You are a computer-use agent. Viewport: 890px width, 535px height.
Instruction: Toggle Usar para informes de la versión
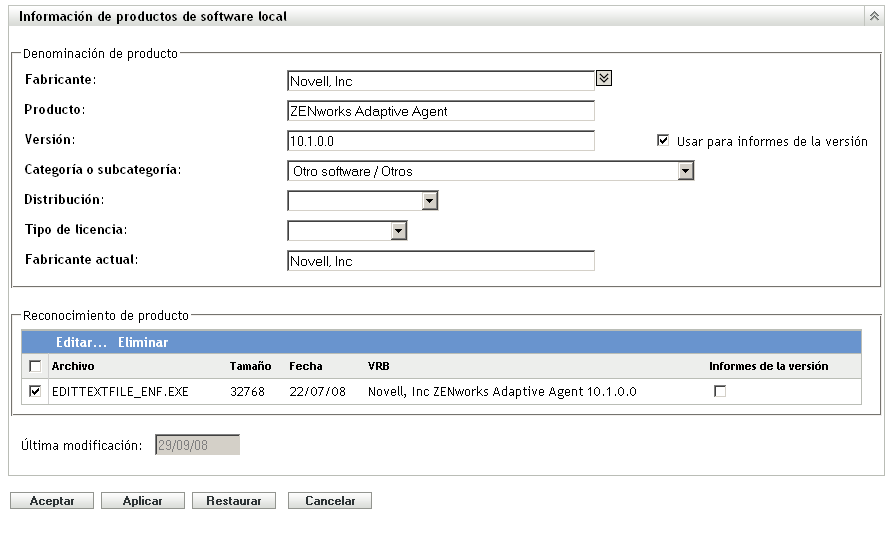tap(662, 140)
